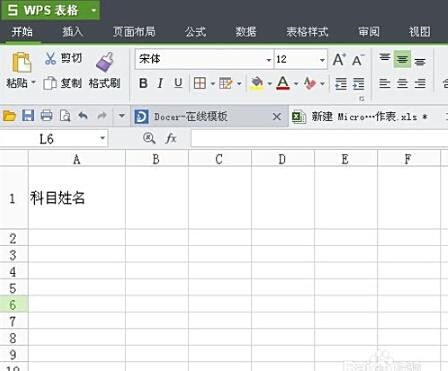Switch to the 插入 tab
Screen dimensions: 448x371
click(x=72, y=32)
